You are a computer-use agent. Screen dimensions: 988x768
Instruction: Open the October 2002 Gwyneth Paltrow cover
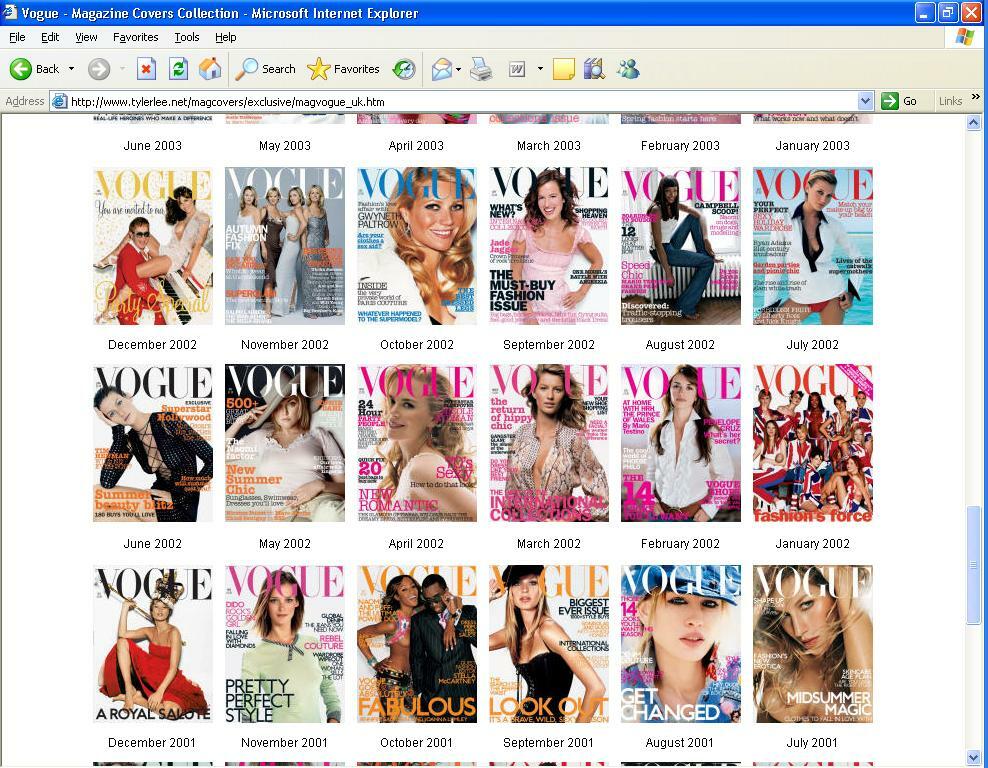[416, 246]
